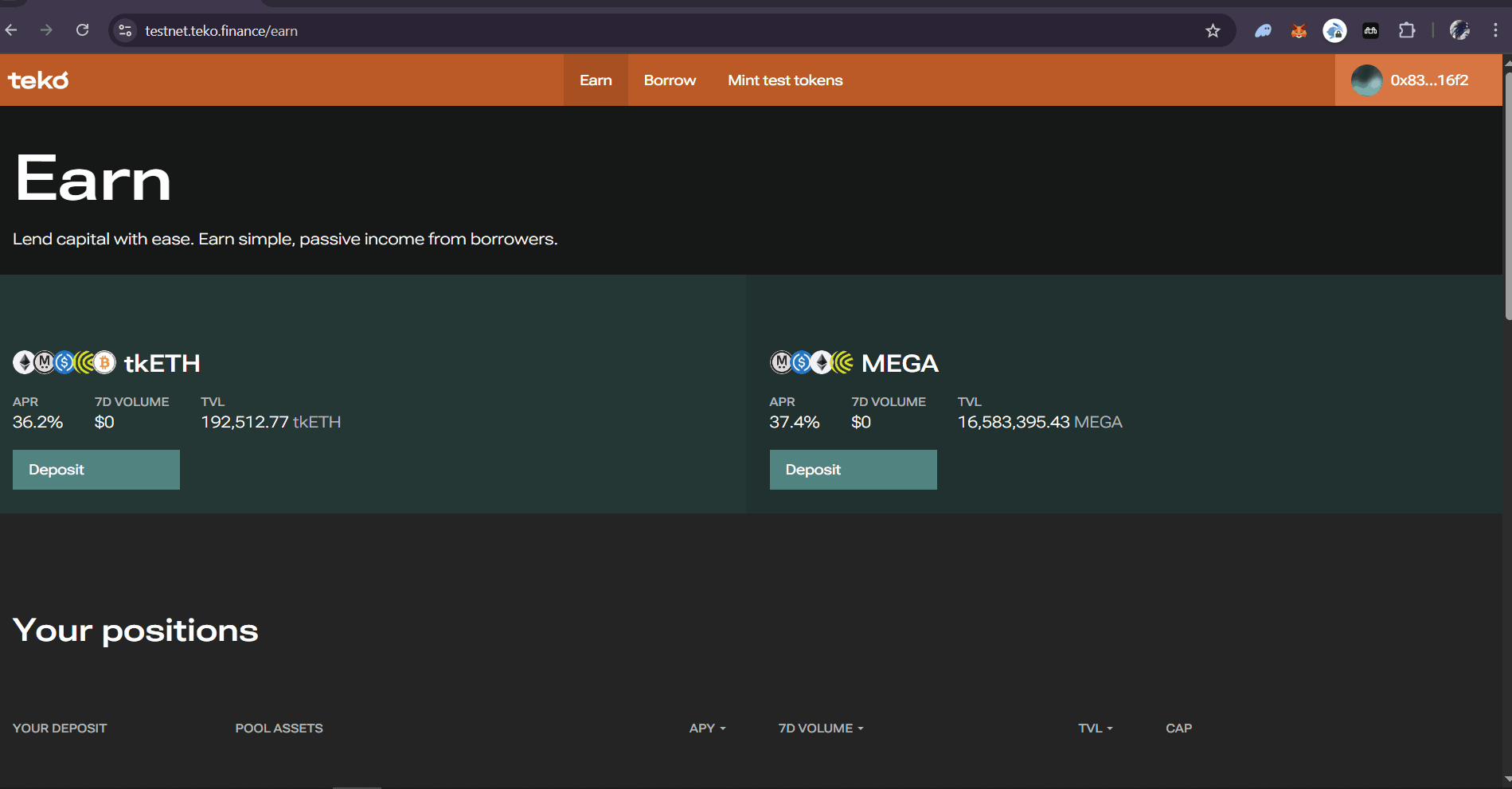This screenshot has height=789, width=1512.
Task: Click the browser forward arrow
Action: [46, 30]
